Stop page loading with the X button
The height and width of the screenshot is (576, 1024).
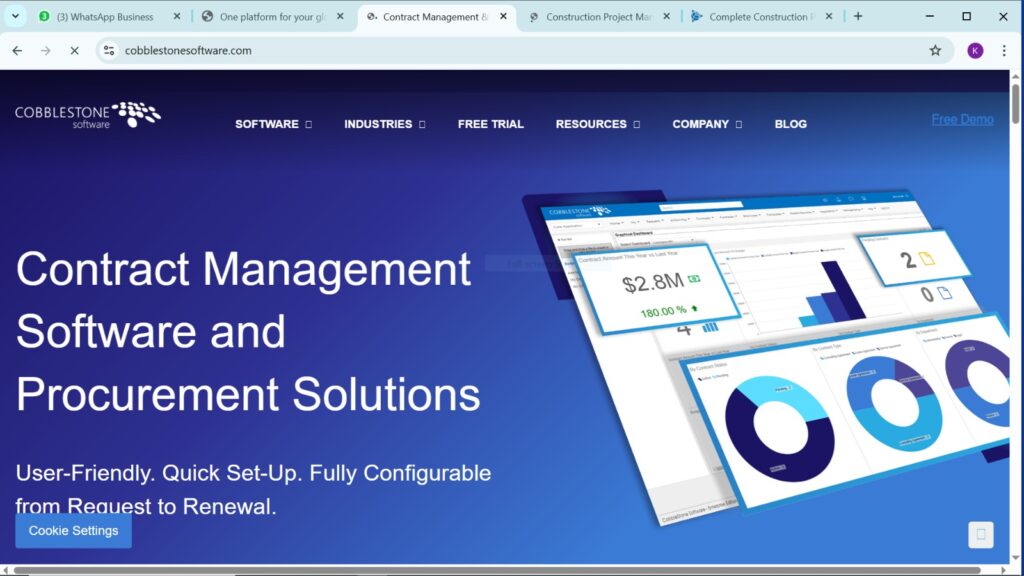click(74, 50)
